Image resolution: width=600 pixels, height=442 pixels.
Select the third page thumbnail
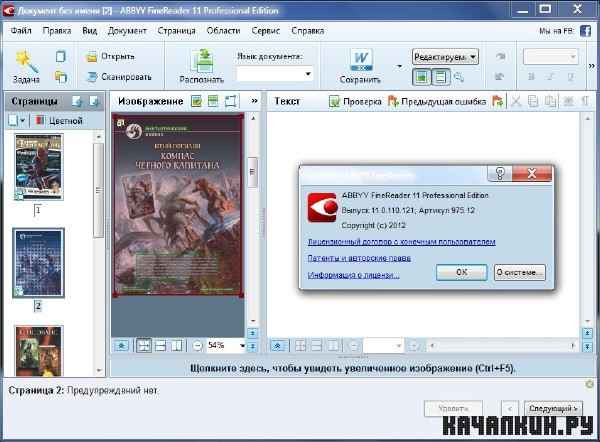pyautogui.click(x=39, y=351)
